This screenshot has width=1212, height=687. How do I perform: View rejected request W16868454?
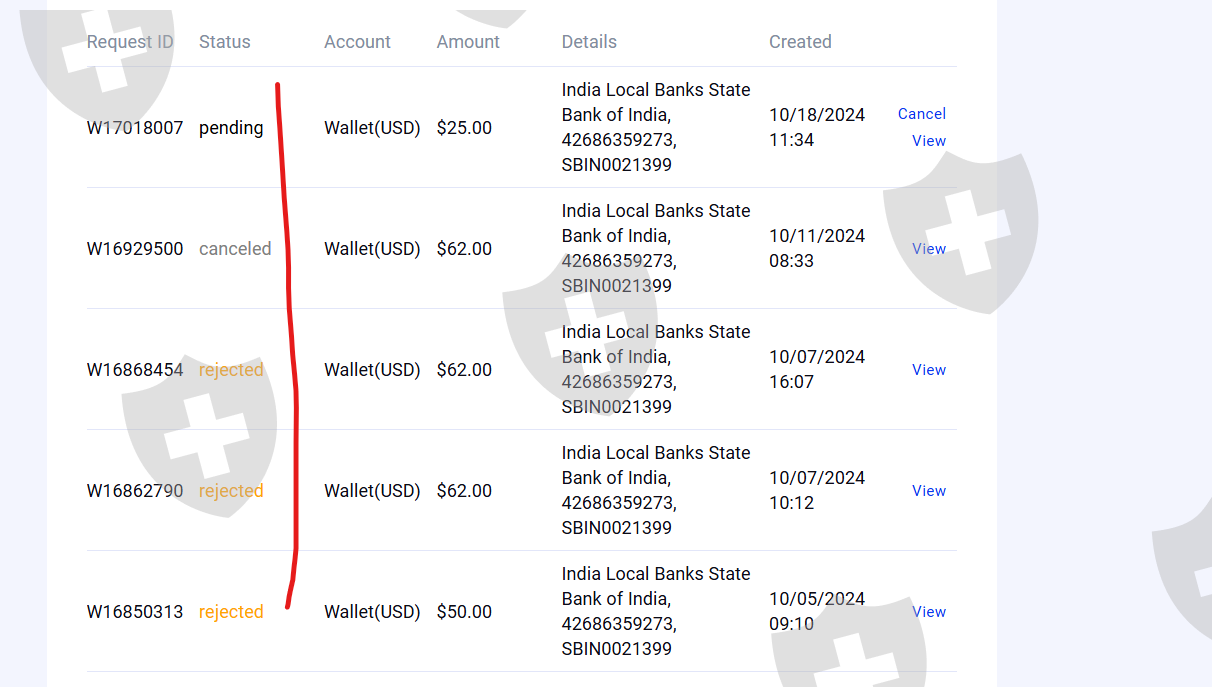[928, 370]
